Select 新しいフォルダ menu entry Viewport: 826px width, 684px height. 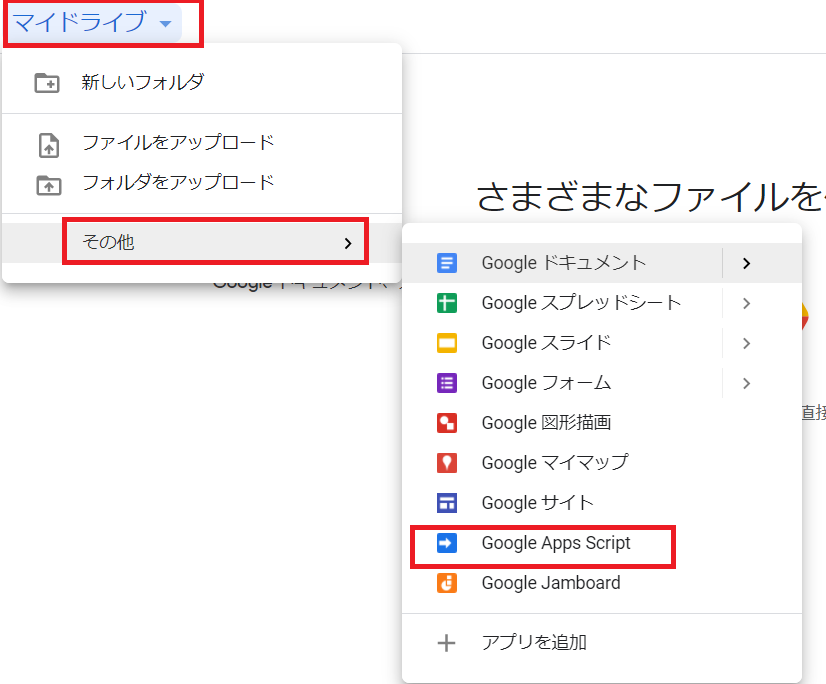[142, 83]
